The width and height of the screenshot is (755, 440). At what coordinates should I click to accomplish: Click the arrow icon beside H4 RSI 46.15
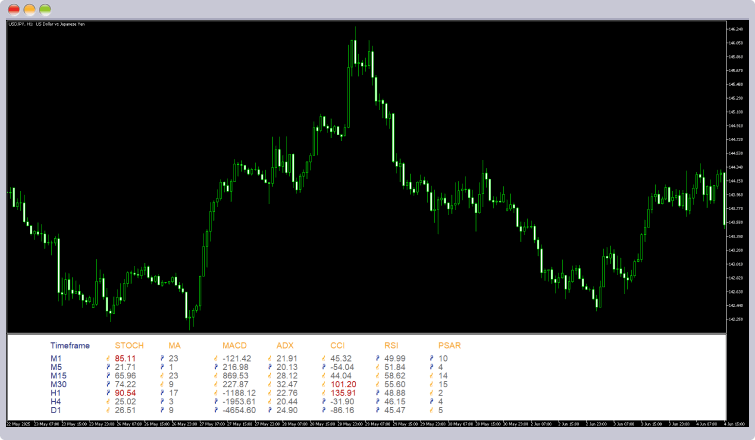[378, 402]
